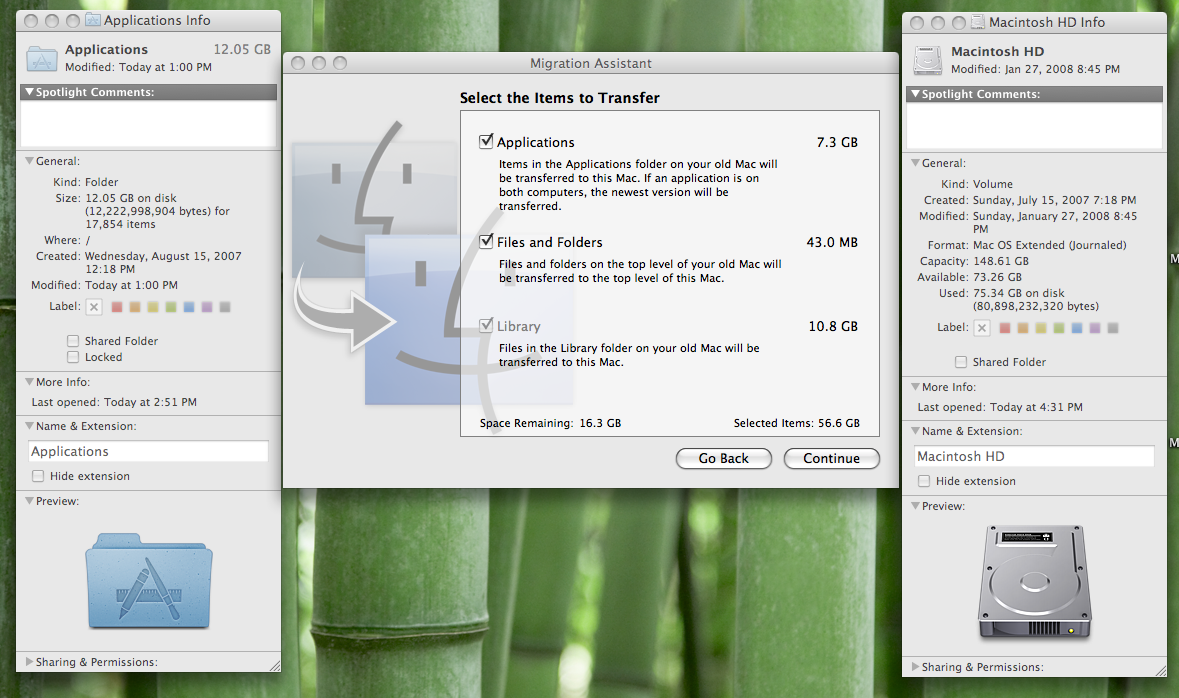
Task: Click Spotlight Comments box in Macintosh HD Info
Action: point(1035,126)
